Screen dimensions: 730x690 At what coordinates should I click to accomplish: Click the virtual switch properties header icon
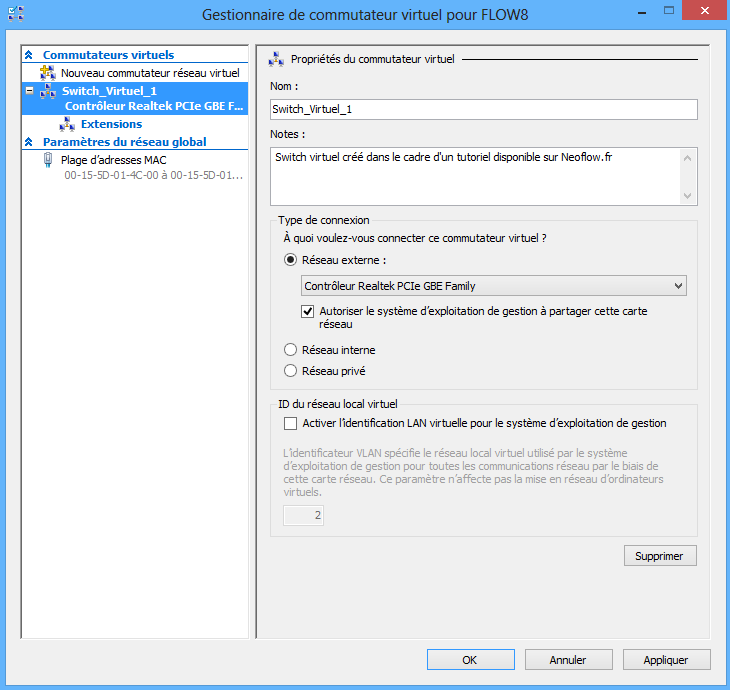[277, 60]
